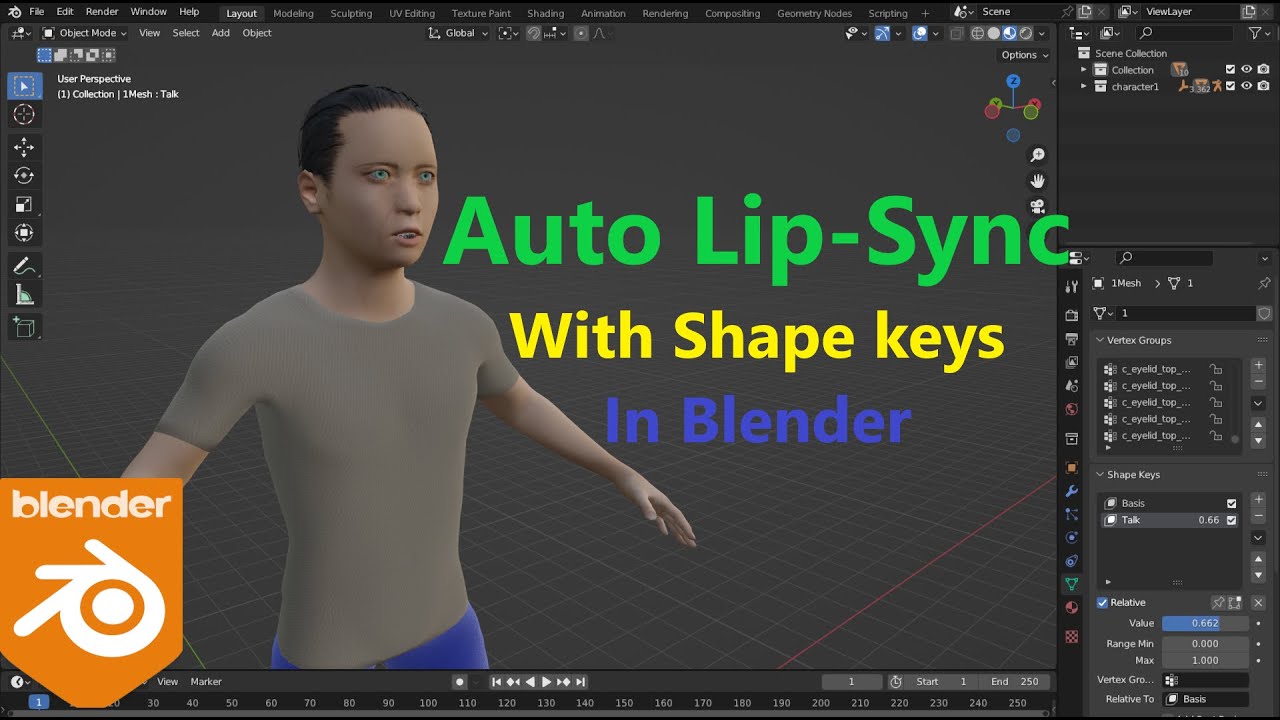
Task: Click the outliner search field
Action: pos(1187,33)
